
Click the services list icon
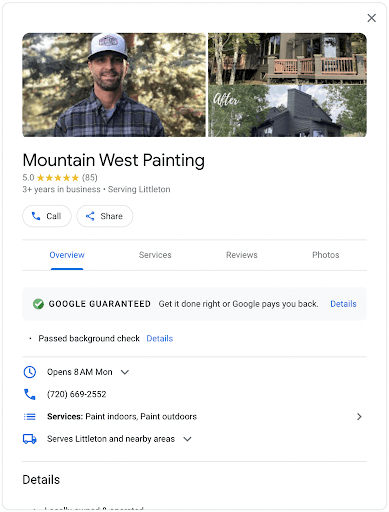(30, 416)
